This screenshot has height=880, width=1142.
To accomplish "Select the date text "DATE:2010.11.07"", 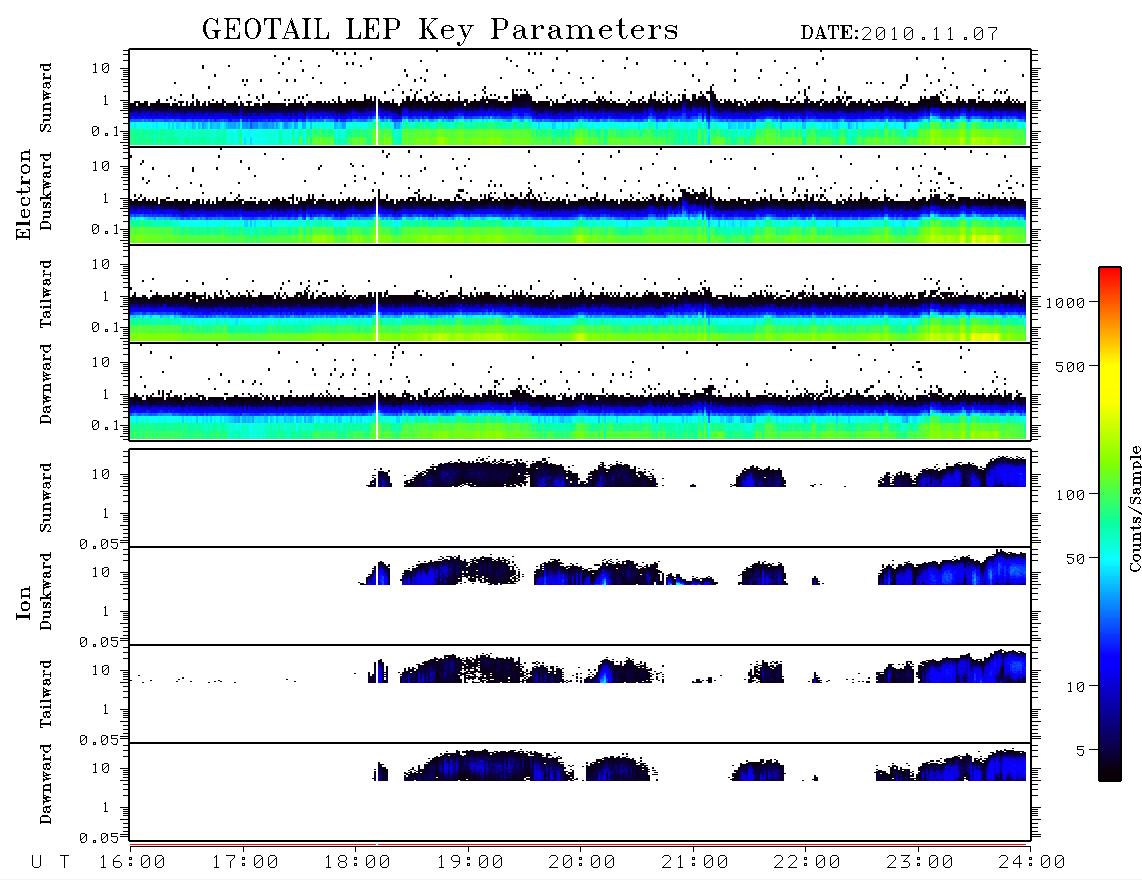I will pyautogui.click(x=899, y=34).
